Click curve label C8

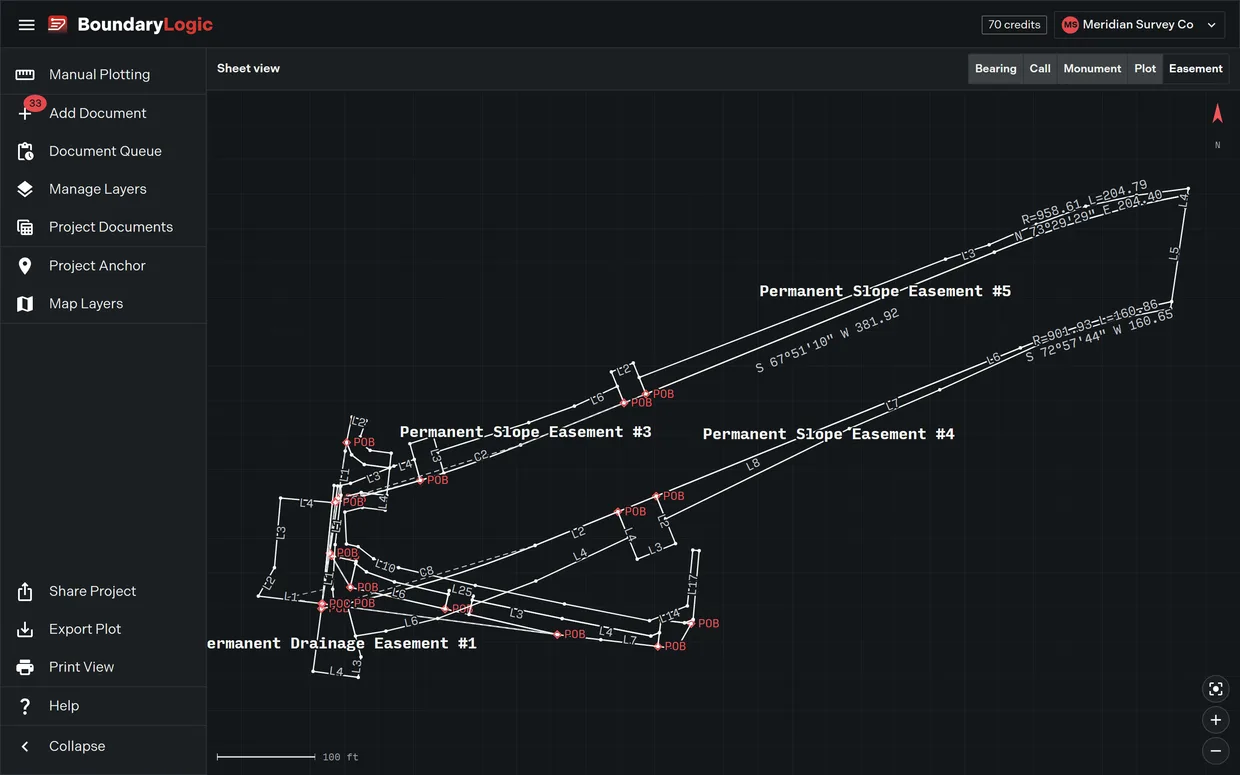pyautogui.click(x=426, y=572)
